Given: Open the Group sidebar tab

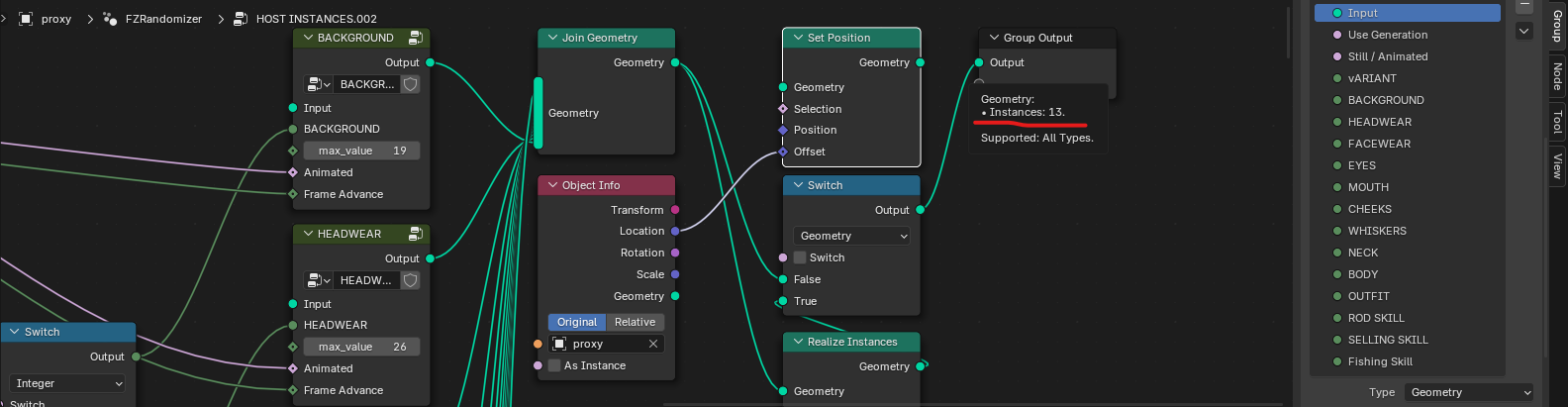Looking at the screenshot, I should tap(1557, 27).
